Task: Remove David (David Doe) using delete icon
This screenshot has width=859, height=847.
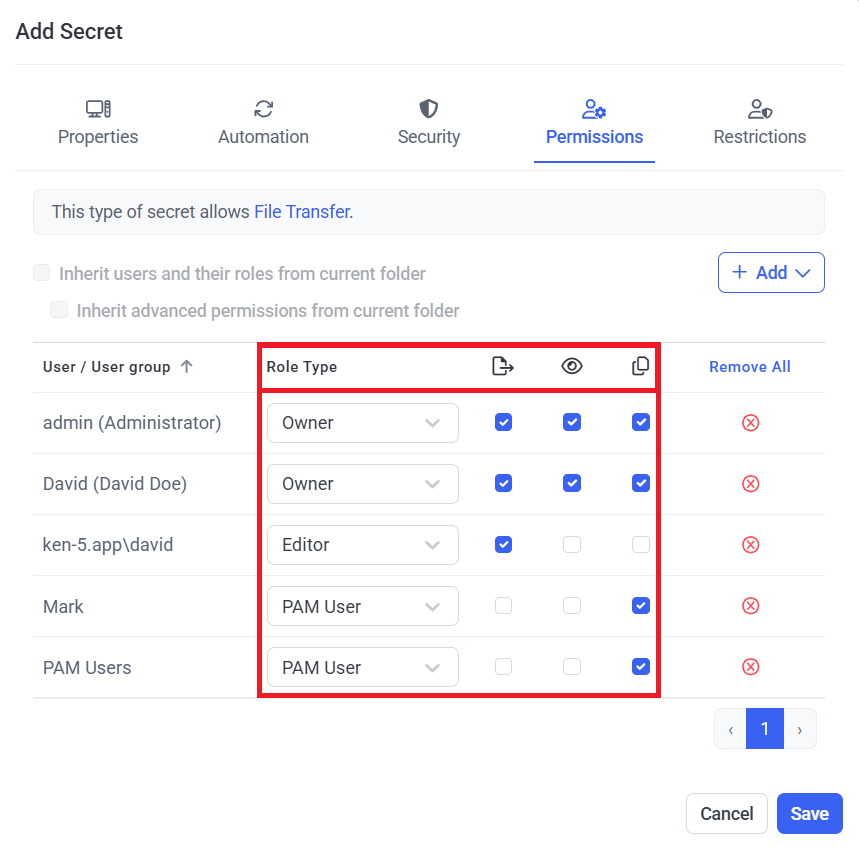Action: tap(750, 484)
